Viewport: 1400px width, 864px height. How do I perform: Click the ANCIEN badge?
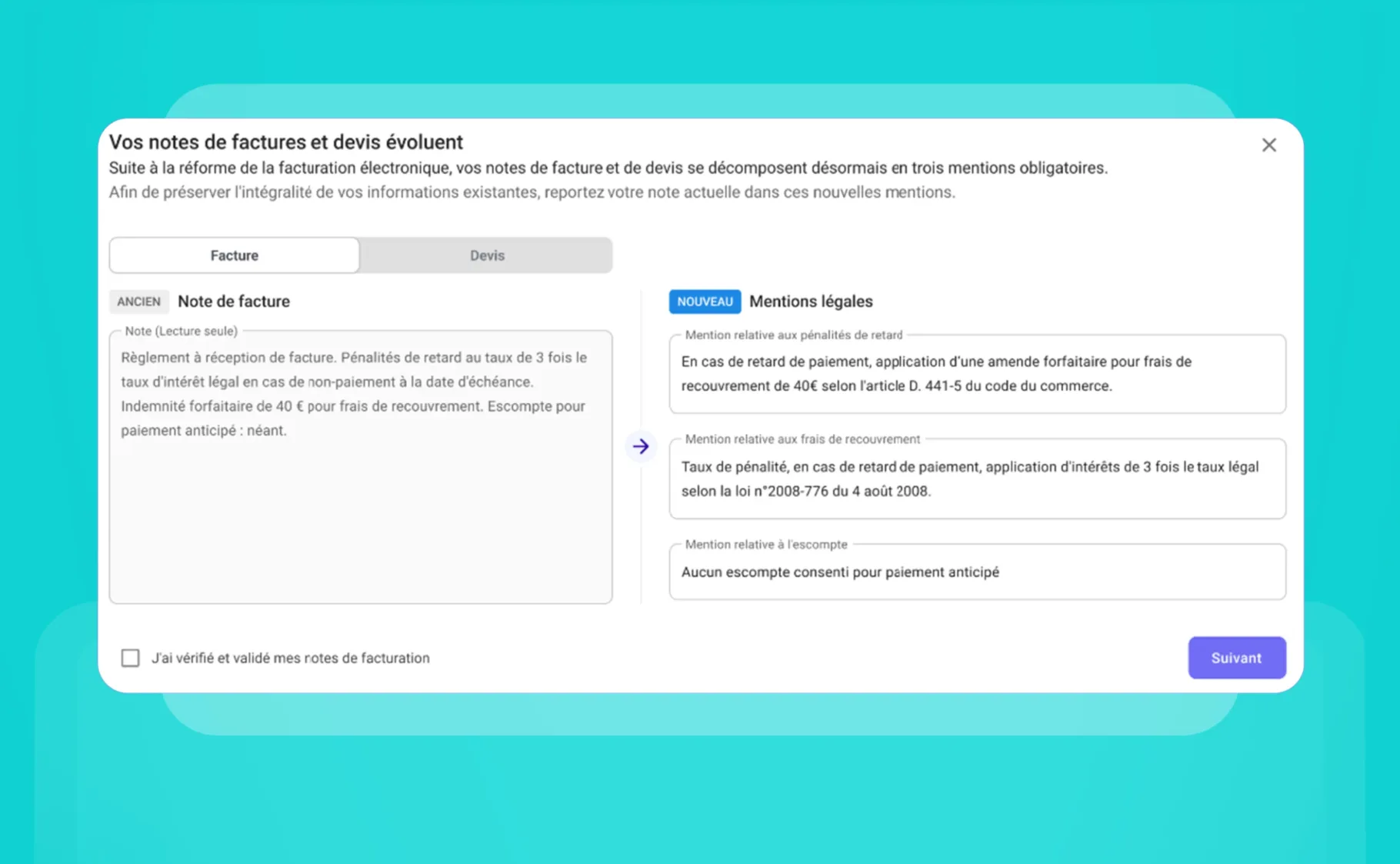(138, 302)
